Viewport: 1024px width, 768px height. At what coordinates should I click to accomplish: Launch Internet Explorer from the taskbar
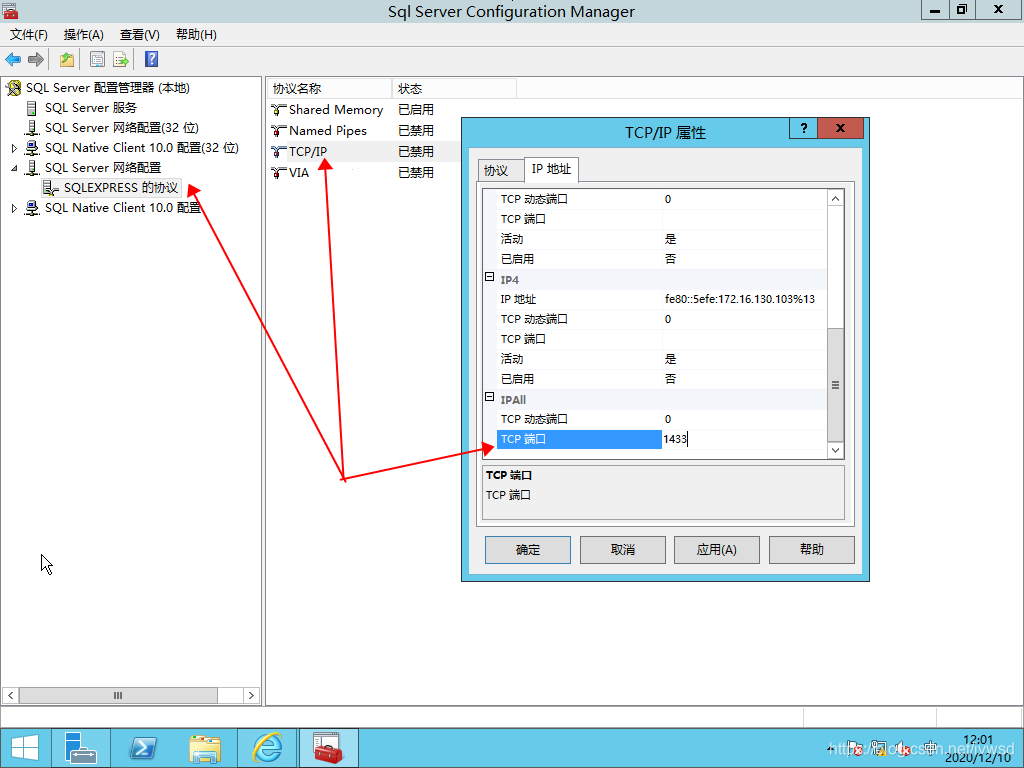(267, 747)
